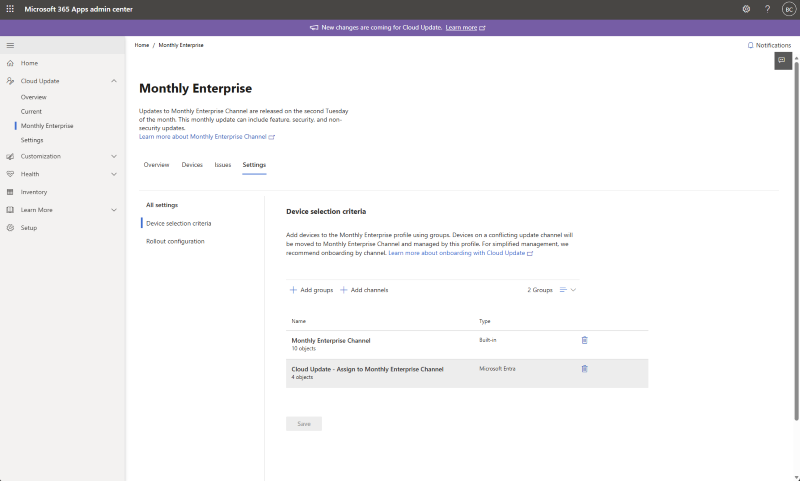Image resolution: width=800 pixels, height=481 pixels.
Task: Click the page vertical scrollbar
Action: point(796,240)
